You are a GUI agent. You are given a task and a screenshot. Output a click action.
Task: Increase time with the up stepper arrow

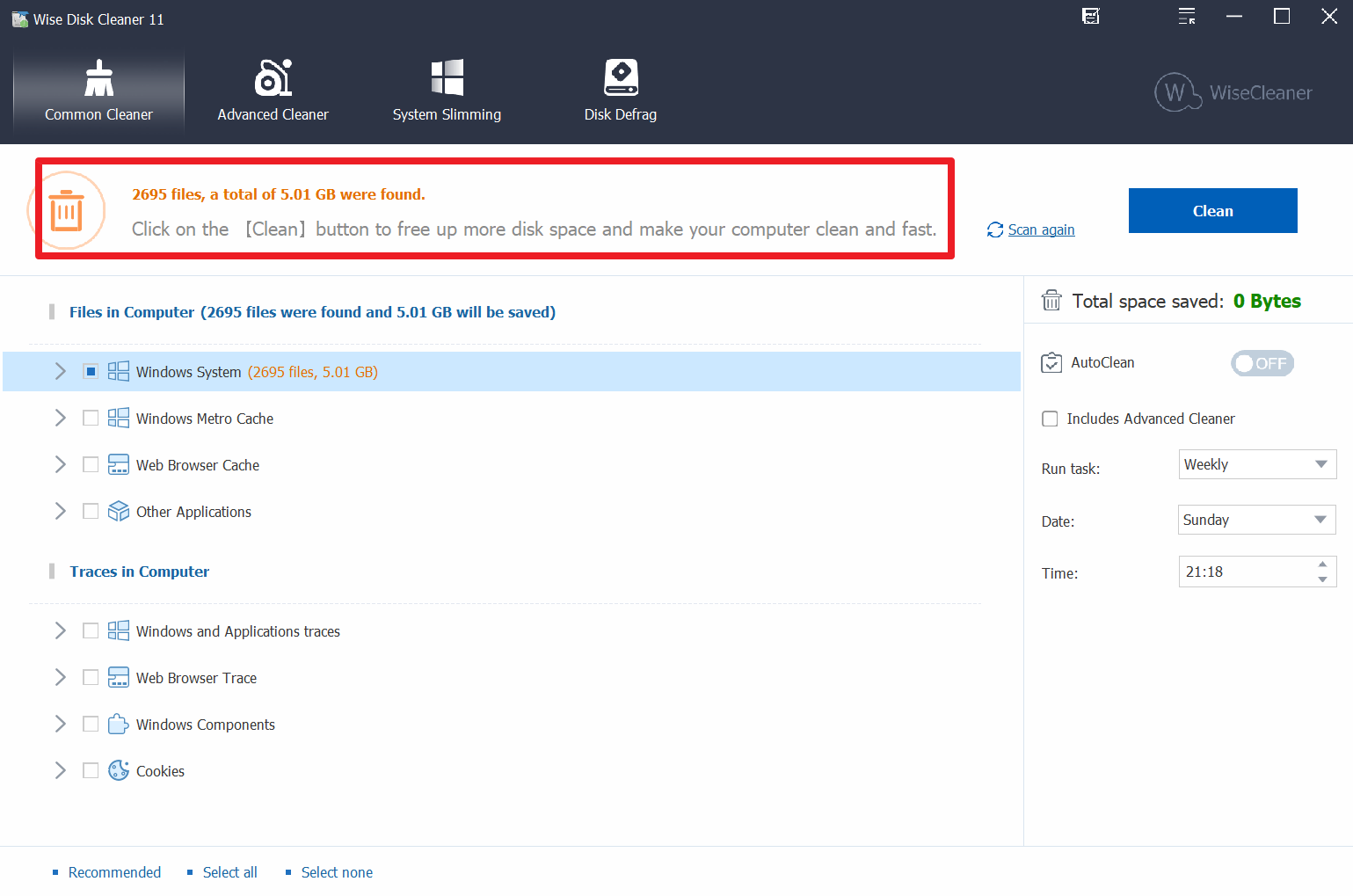tap(1322, 565)
